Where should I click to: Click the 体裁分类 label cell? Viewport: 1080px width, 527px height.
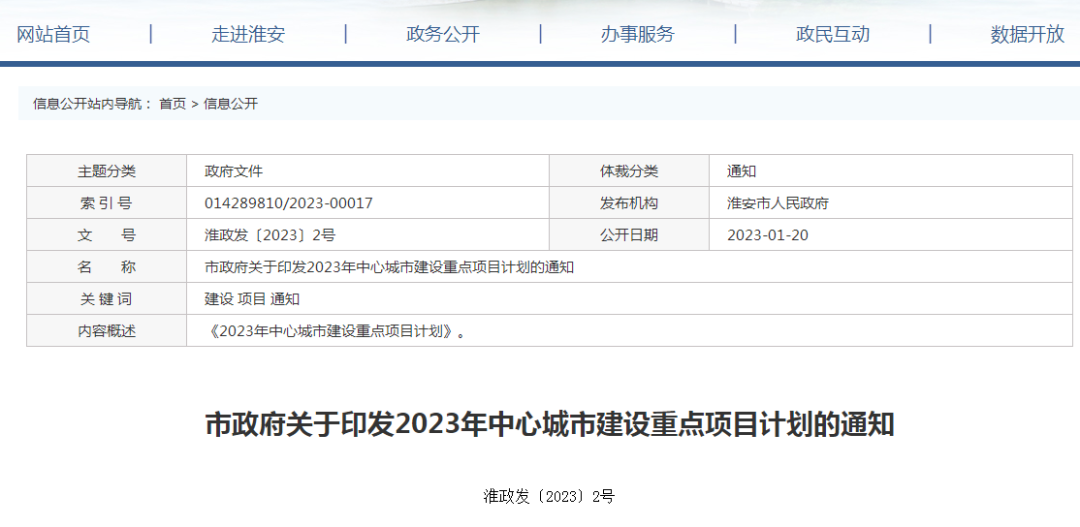click(x=629, y=171)
